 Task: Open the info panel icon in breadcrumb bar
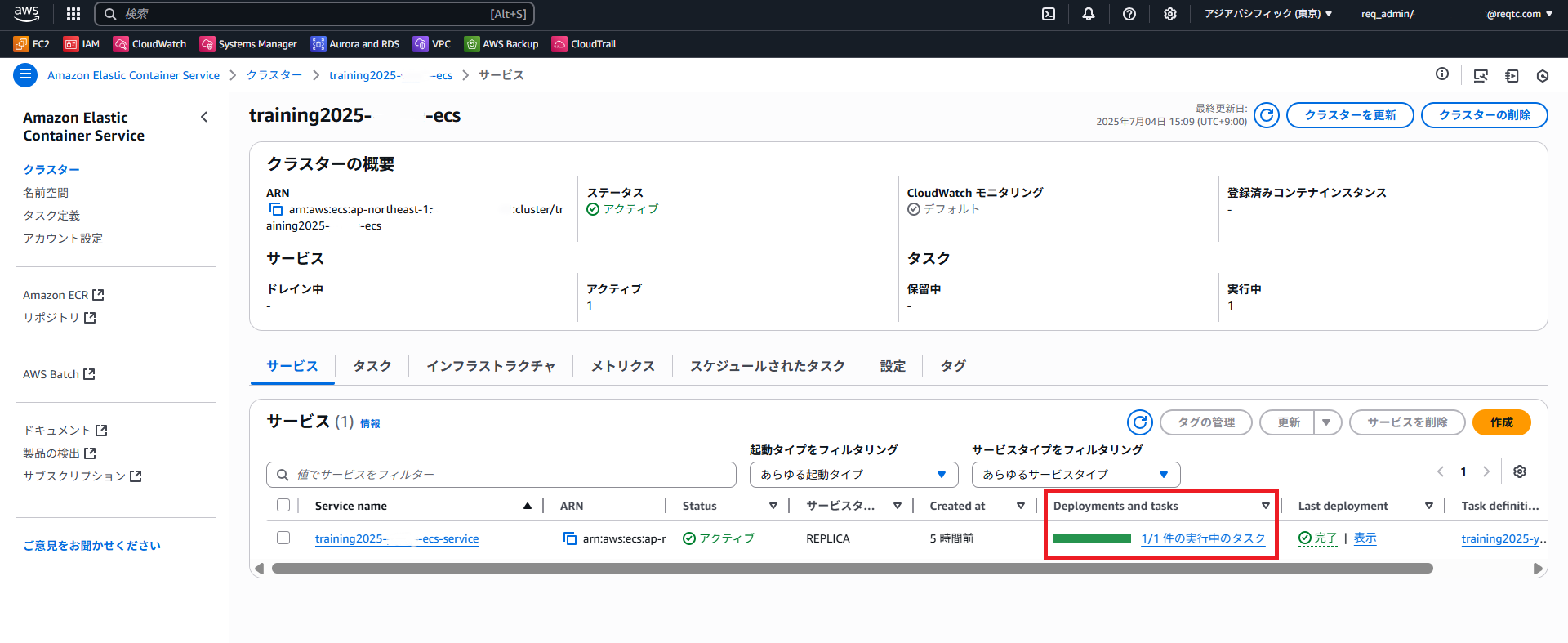pyautogui.click(x=1442, y=74)
